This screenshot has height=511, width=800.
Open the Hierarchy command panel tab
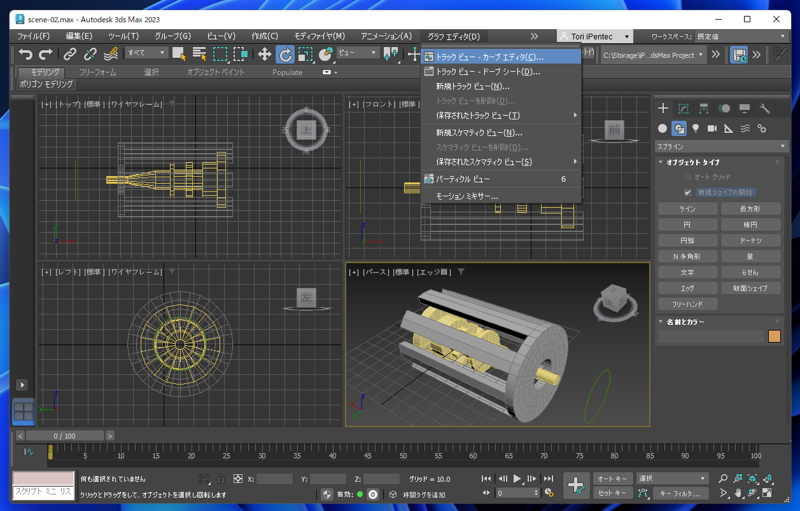704,108
